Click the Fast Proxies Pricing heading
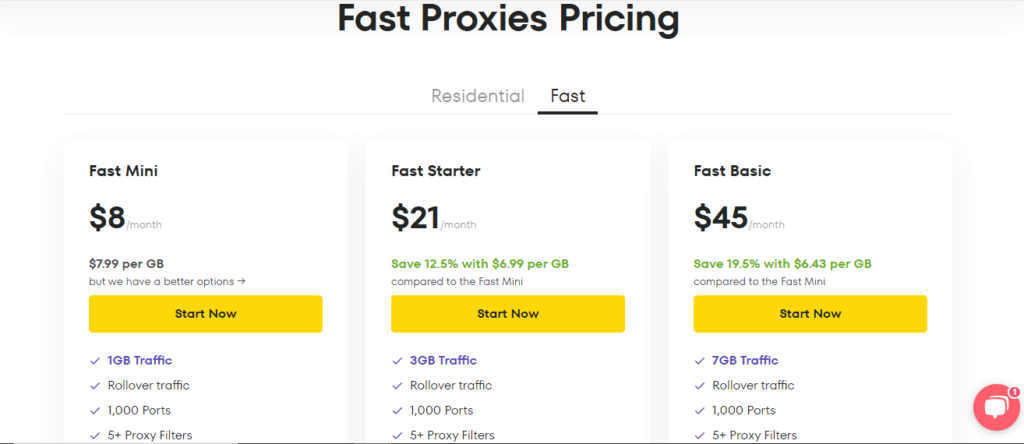 tap(508, 19)
